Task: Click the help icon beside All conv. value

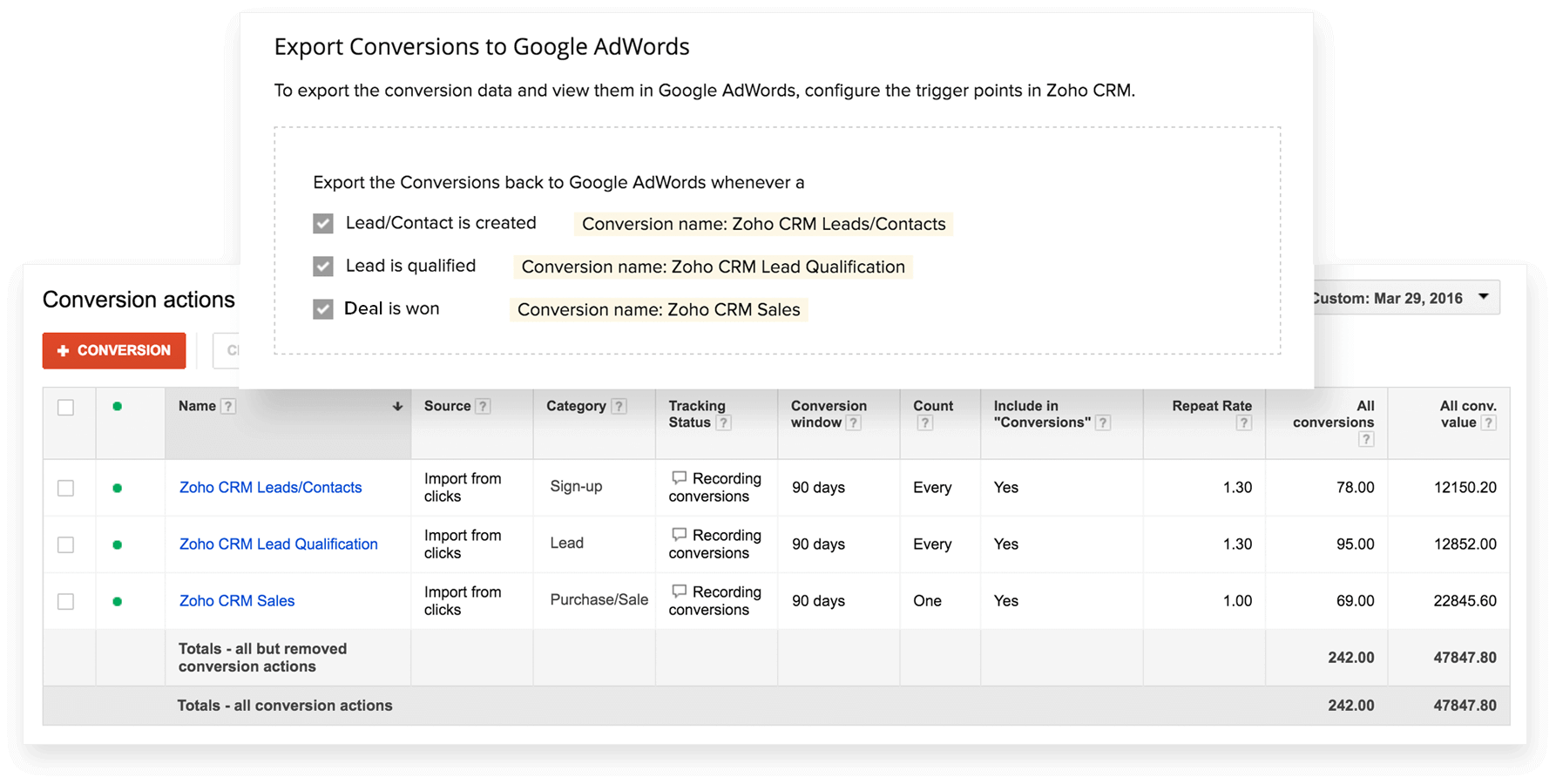Action: tap(1489, 422)
